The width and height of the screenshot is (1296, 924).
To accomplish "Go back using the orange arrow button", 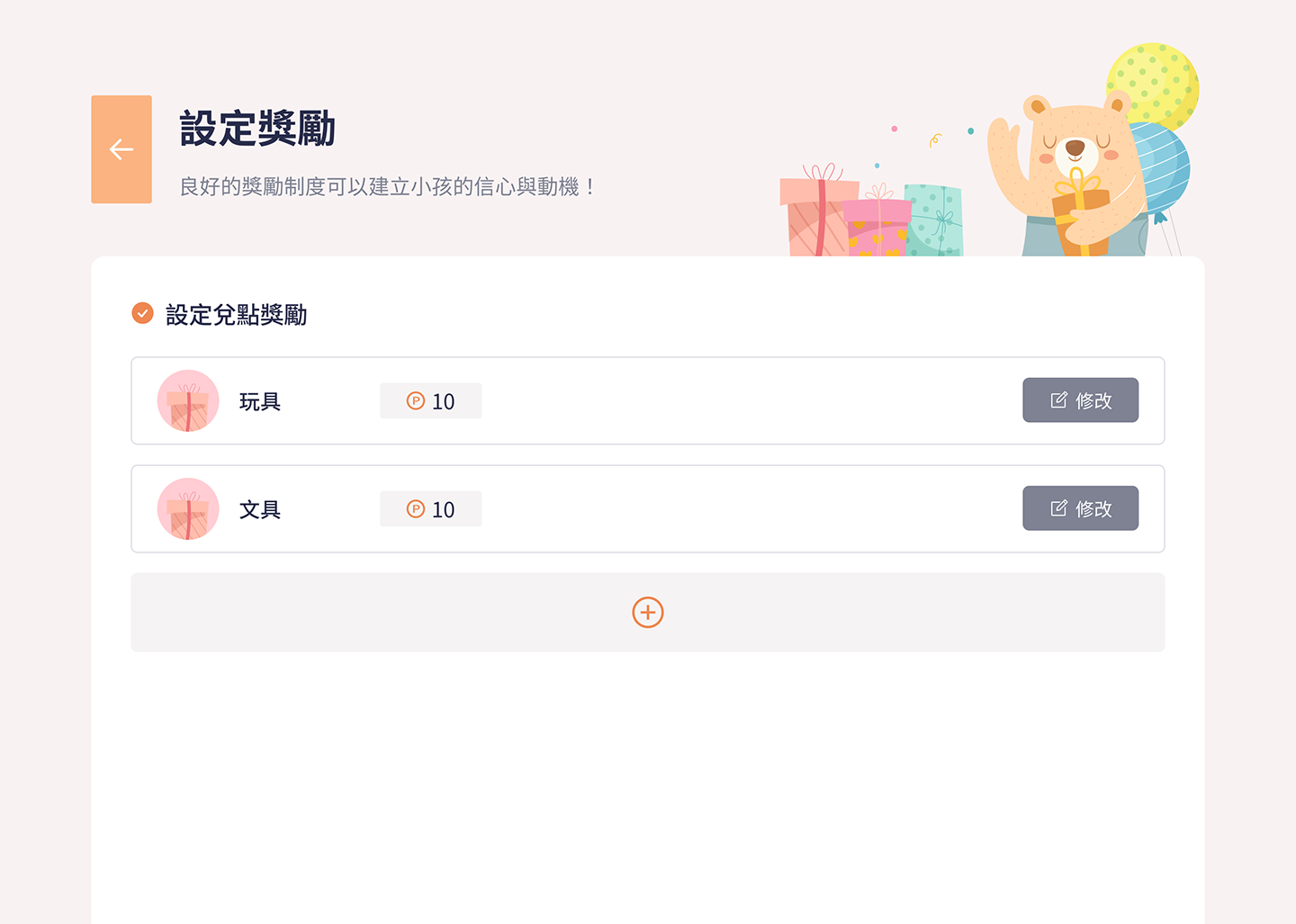I will (121, 149).
